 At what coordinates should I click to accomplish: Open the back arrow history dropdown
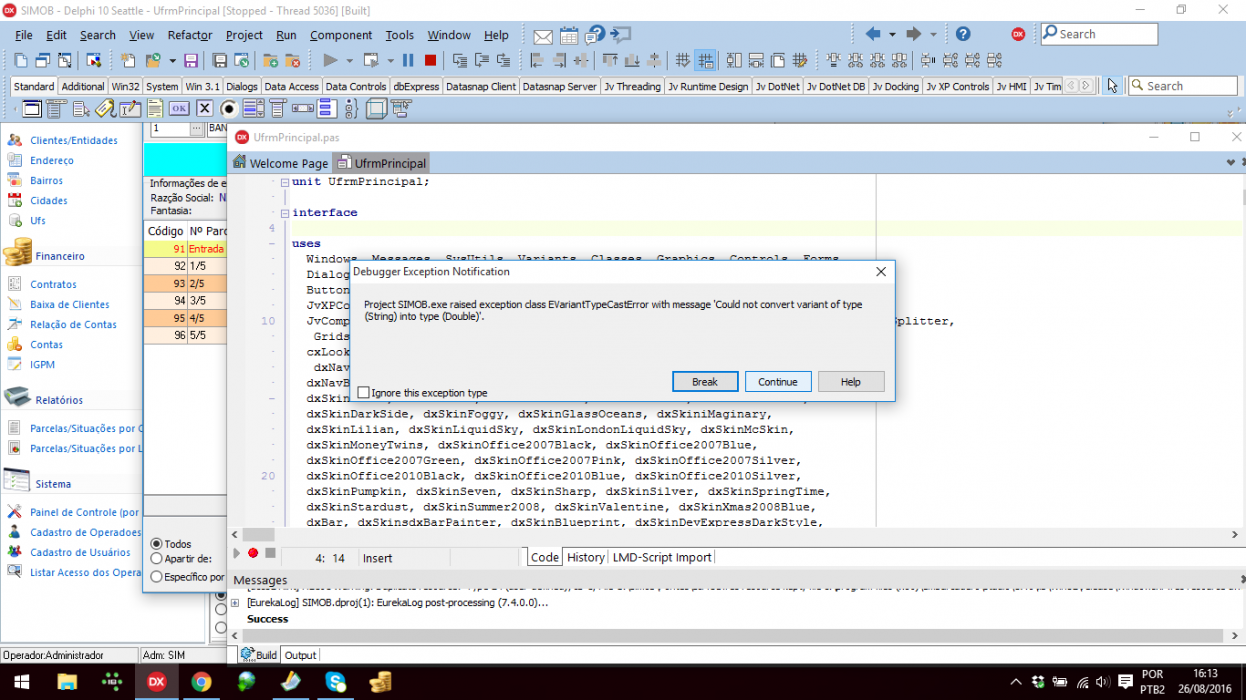[x=891, y=34]
